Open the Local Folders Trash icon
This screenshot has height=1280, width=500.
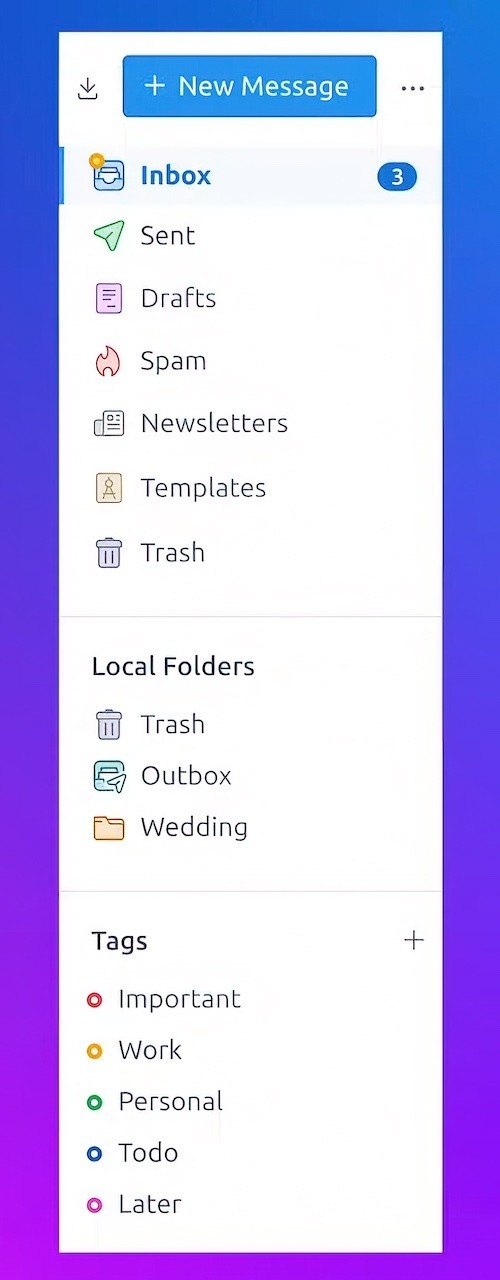[x=108, y=724]
